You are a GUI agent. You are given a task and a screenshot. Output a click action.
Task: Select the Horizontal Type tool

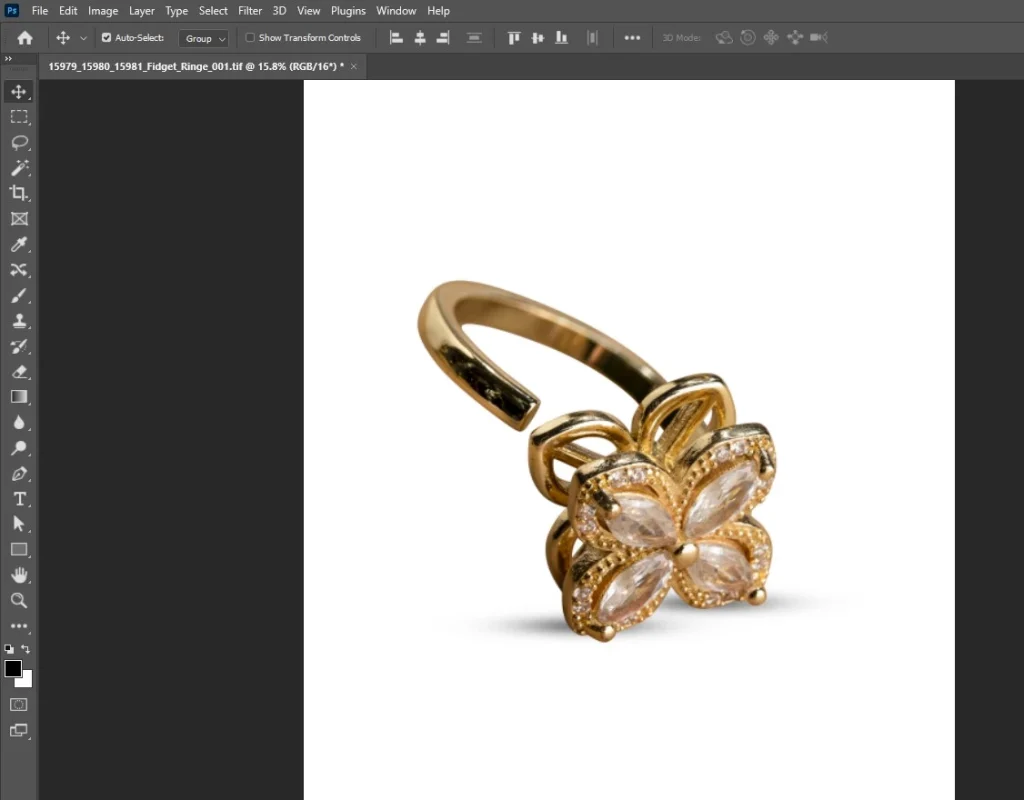pos(19,499)
